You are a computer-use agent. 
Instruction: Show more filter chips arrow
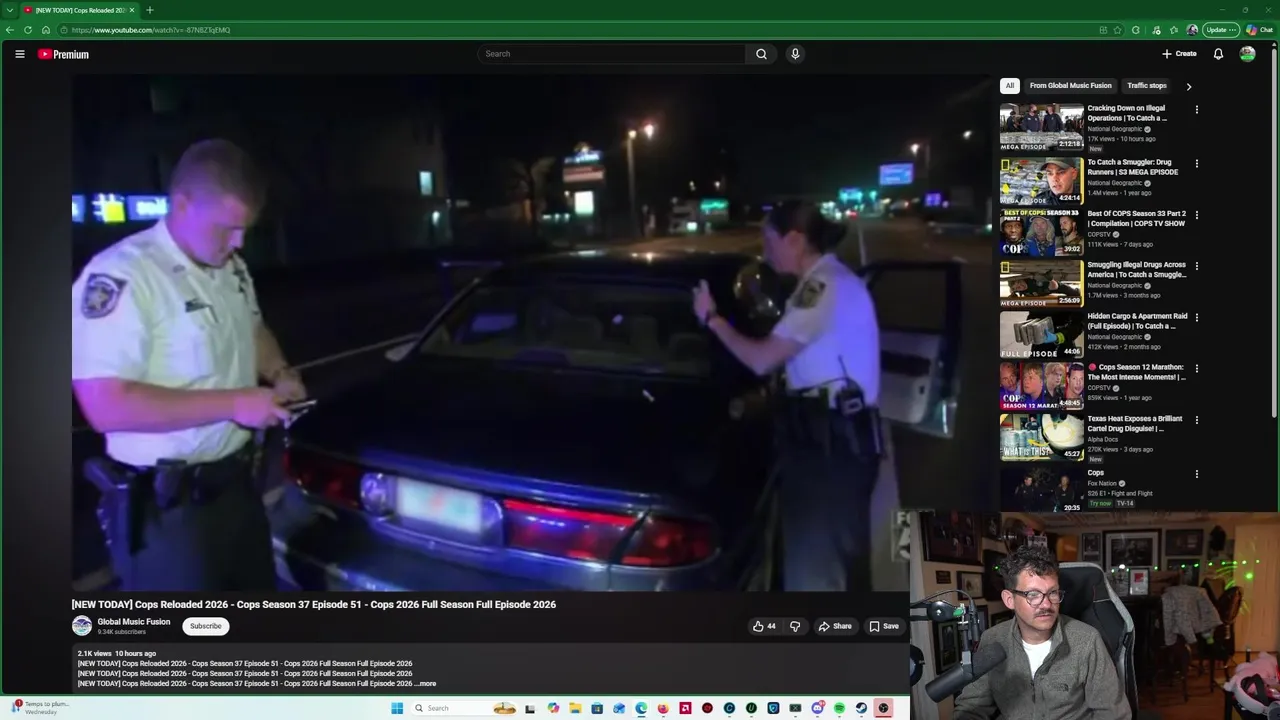coord(1188,87)
